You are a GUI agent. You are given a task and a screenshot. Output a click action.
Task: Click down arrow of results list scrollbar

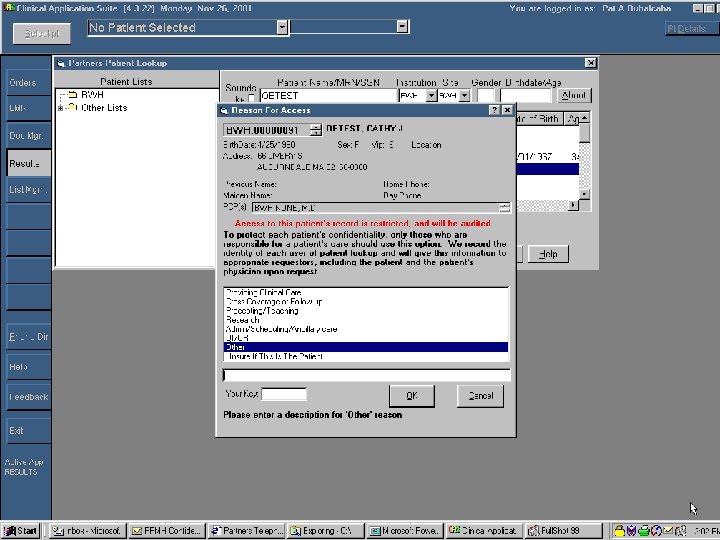(584, 194)
